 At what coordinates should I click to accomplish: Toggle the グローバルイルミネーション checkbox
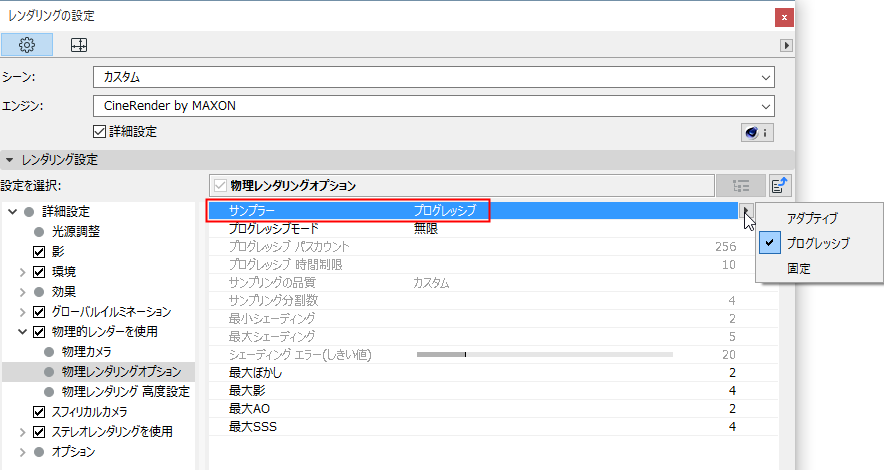(x=39, y=312)
